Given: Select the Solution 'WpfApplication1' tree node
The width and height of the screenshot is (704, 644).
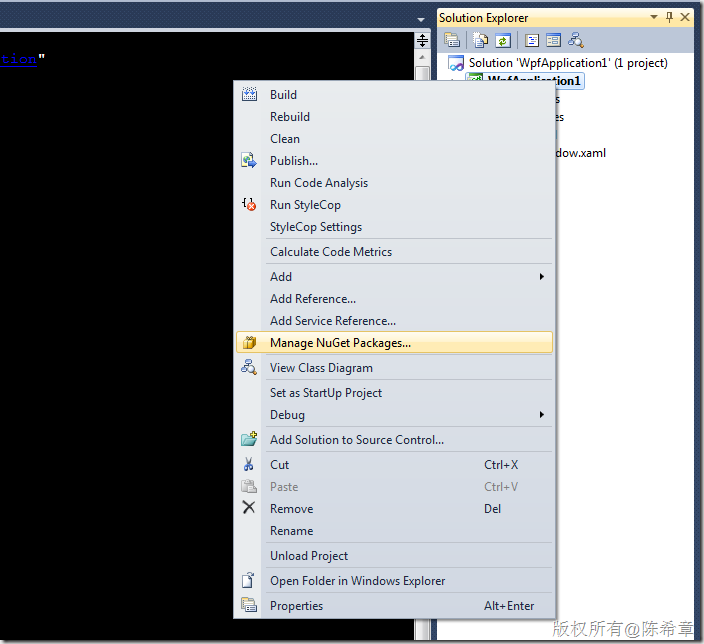Looking at the screenshot, I should coord(568,63).
